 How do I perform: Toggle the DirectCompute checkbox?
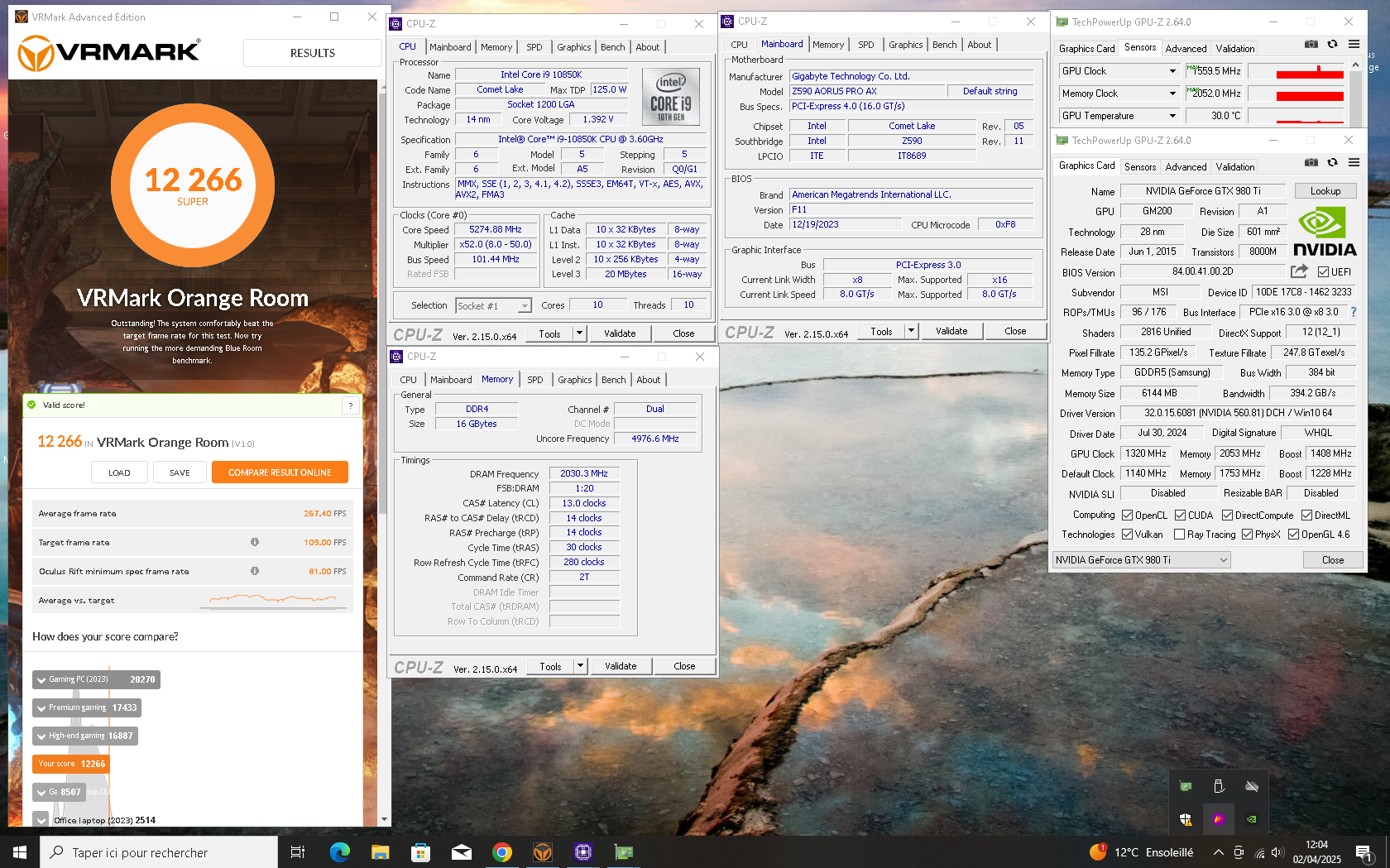click(x=1227, y=515)
